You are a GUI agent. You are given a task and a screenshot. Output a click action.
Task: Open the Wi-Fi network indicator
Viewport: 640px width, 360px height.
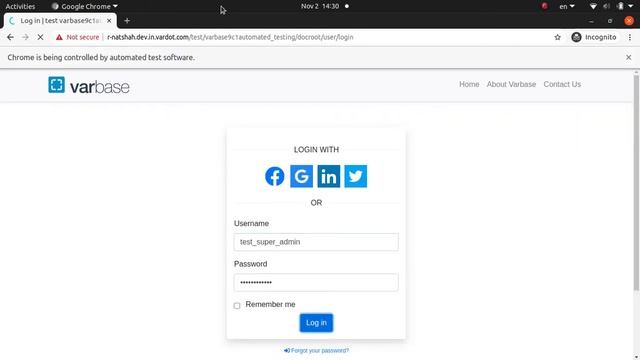[x=593, y=6]
